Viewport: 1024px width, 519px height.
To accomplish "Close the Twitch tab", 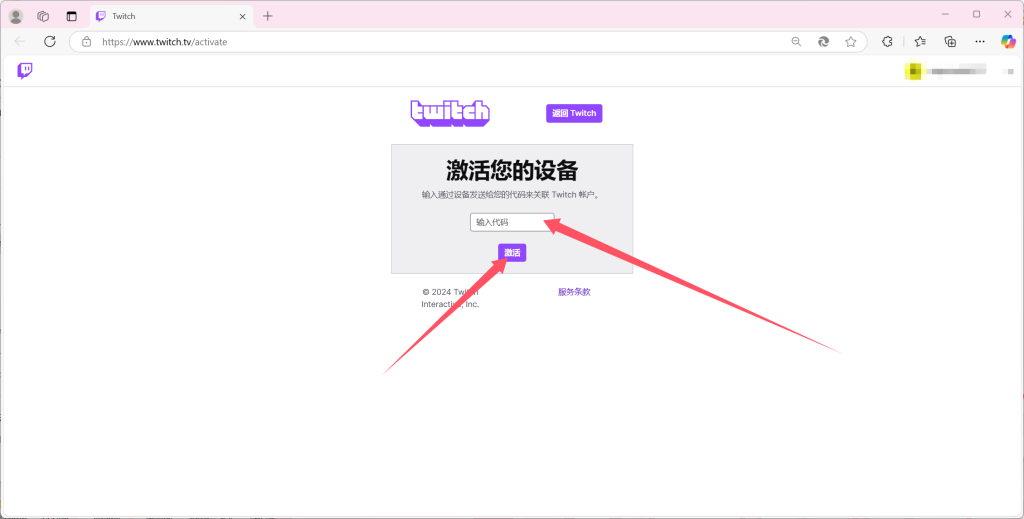I will 242,16.
